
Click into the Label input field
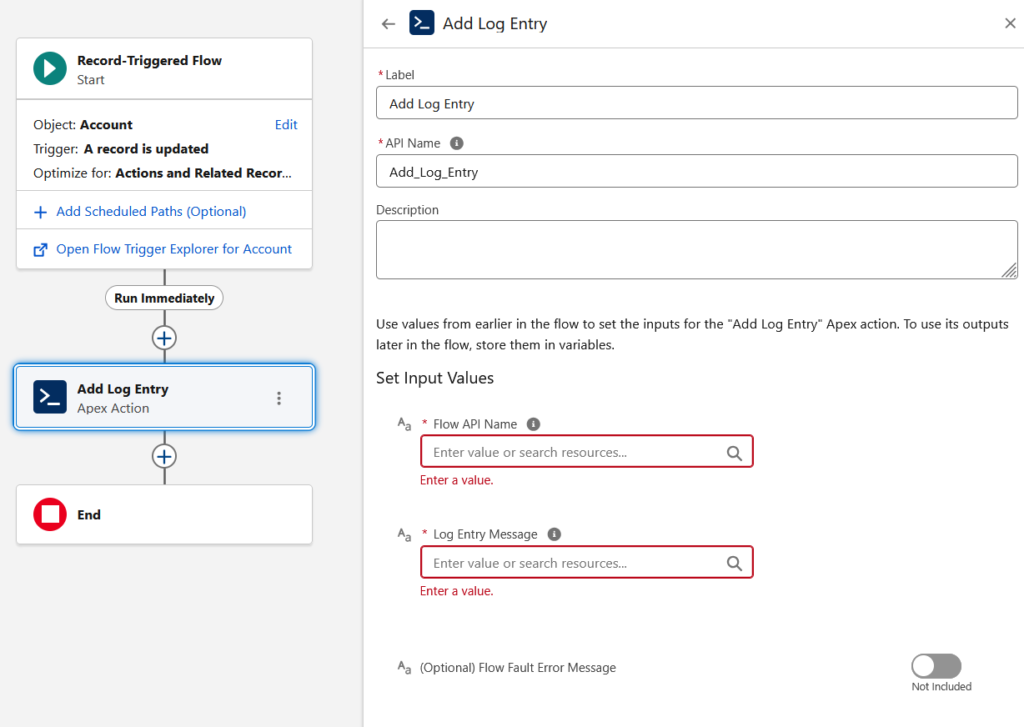(696, 103)
